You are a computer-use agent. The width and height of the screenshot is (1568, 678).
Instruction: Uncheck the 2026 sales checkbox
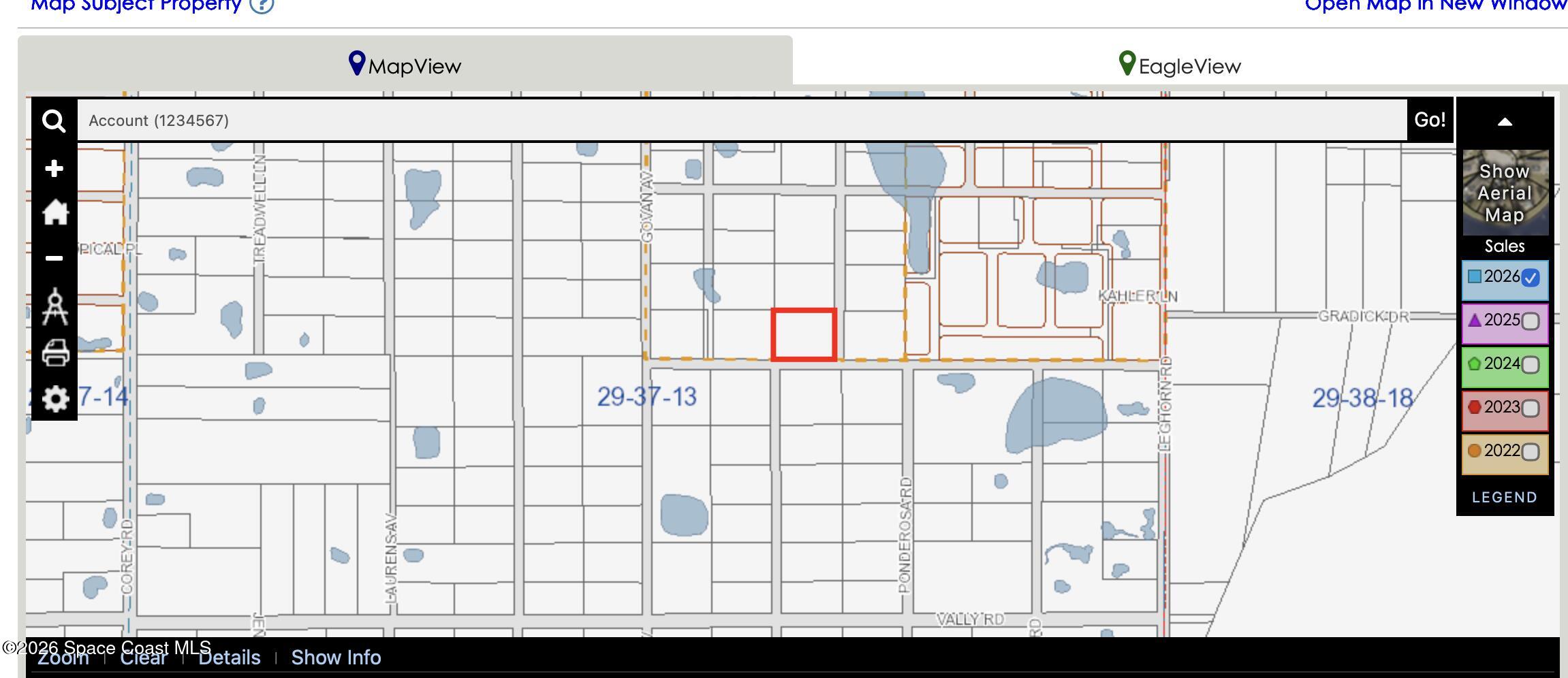coord(1531,278)
